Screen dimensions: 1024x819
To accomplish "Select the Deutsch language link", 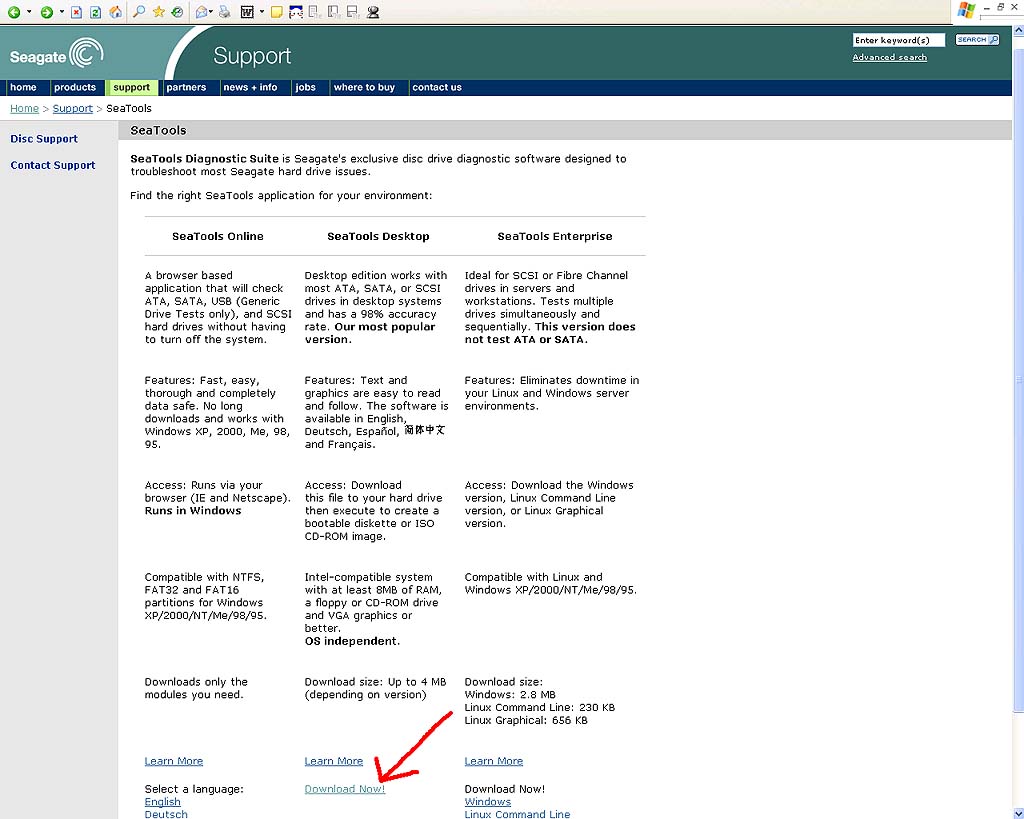I will coord(166,814).
